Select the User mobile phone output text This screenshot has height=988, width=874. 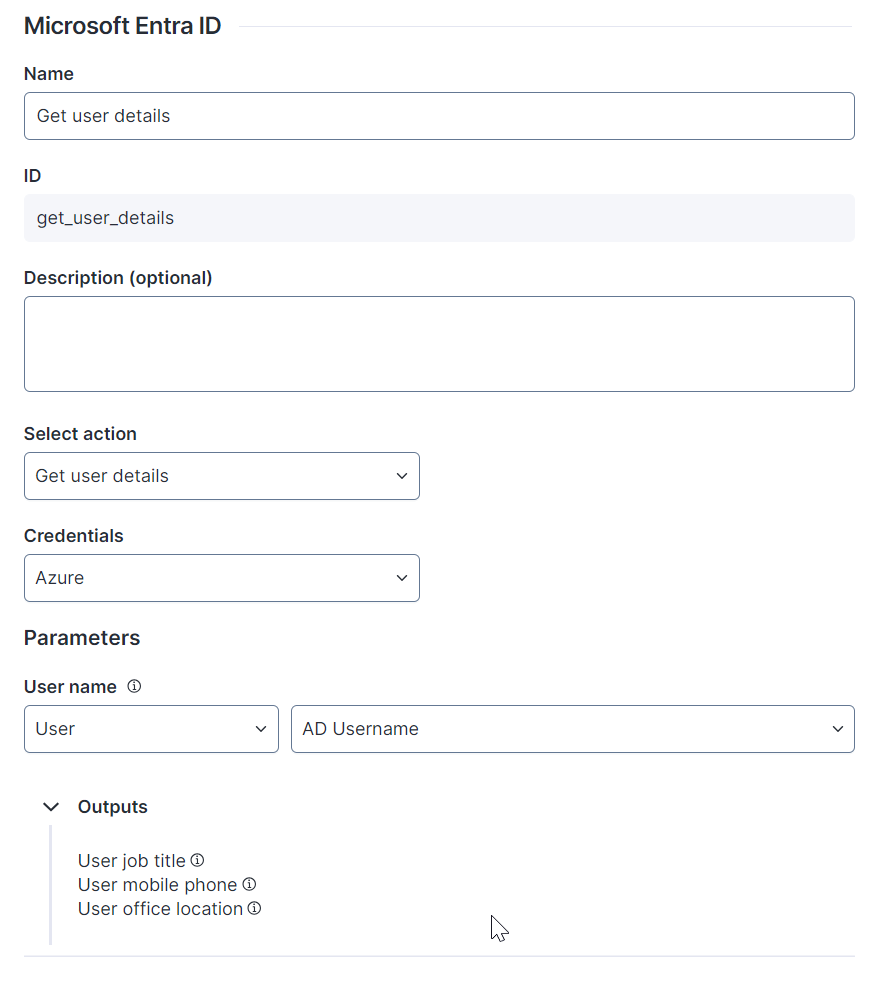(x=157, y=884)
